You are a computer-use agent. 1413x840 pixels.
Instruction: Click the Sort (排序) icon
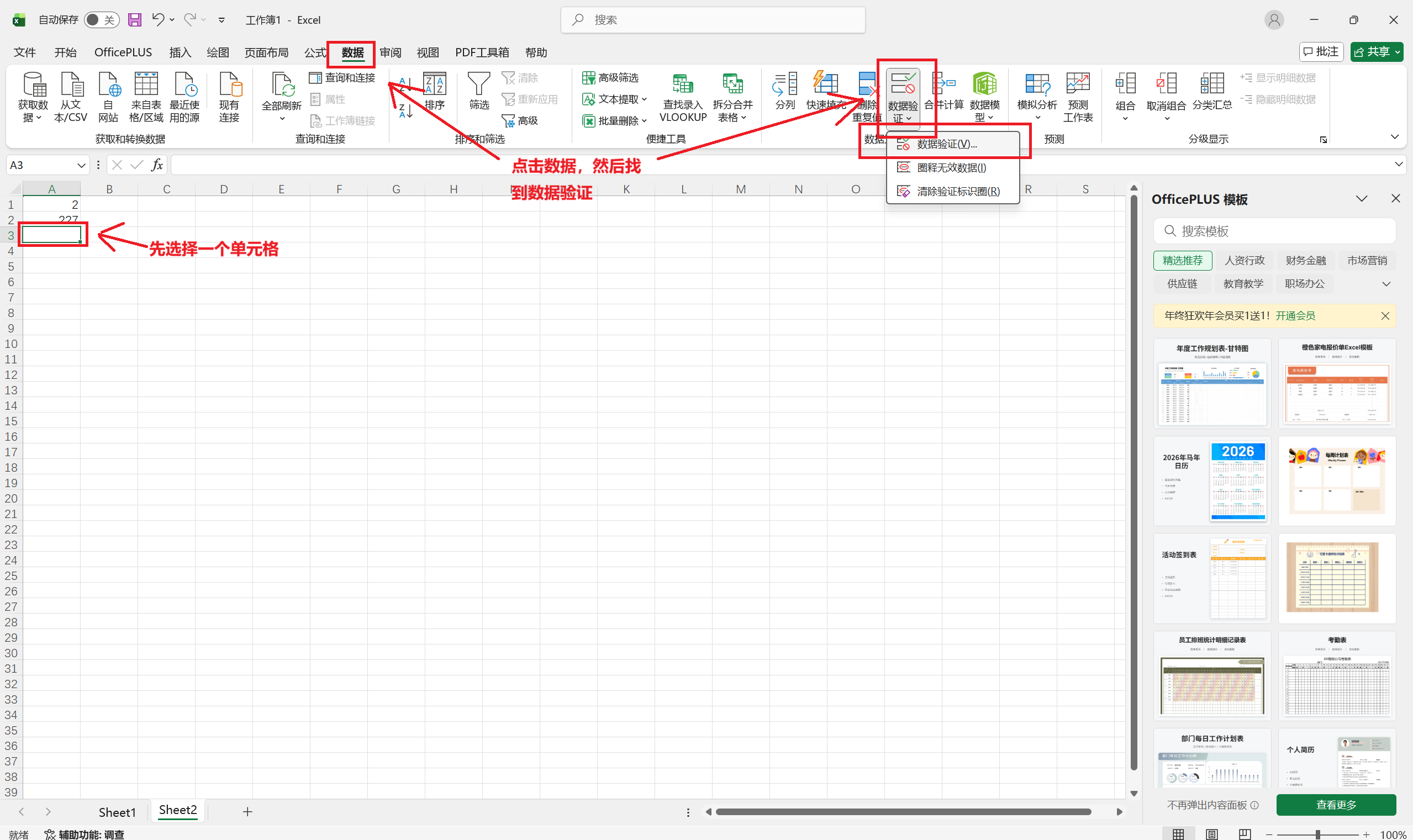435,85
